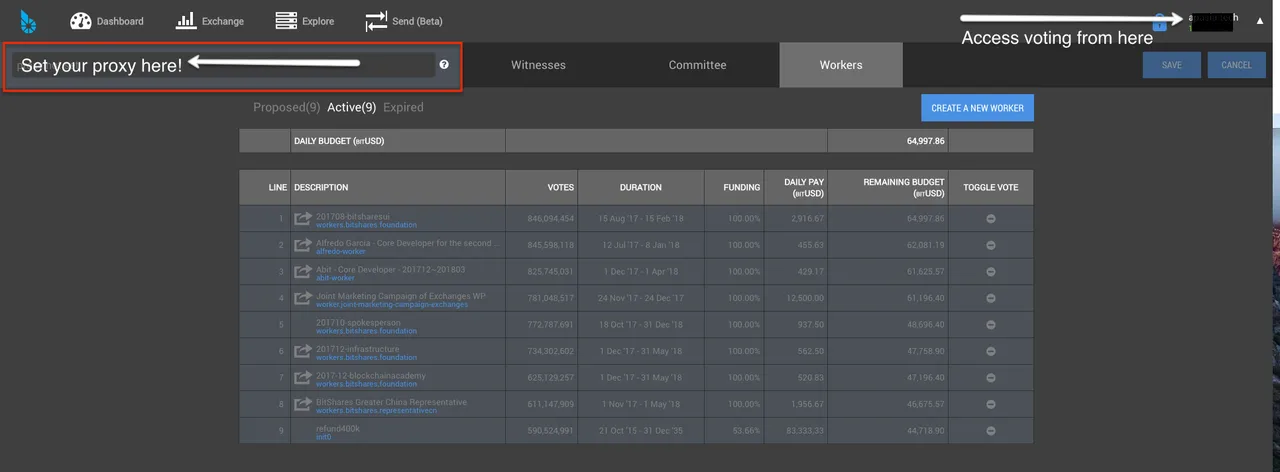1280x472 pixels.
Task: Click the 201710-spokesperson worker name
Action: pos(358,322)
